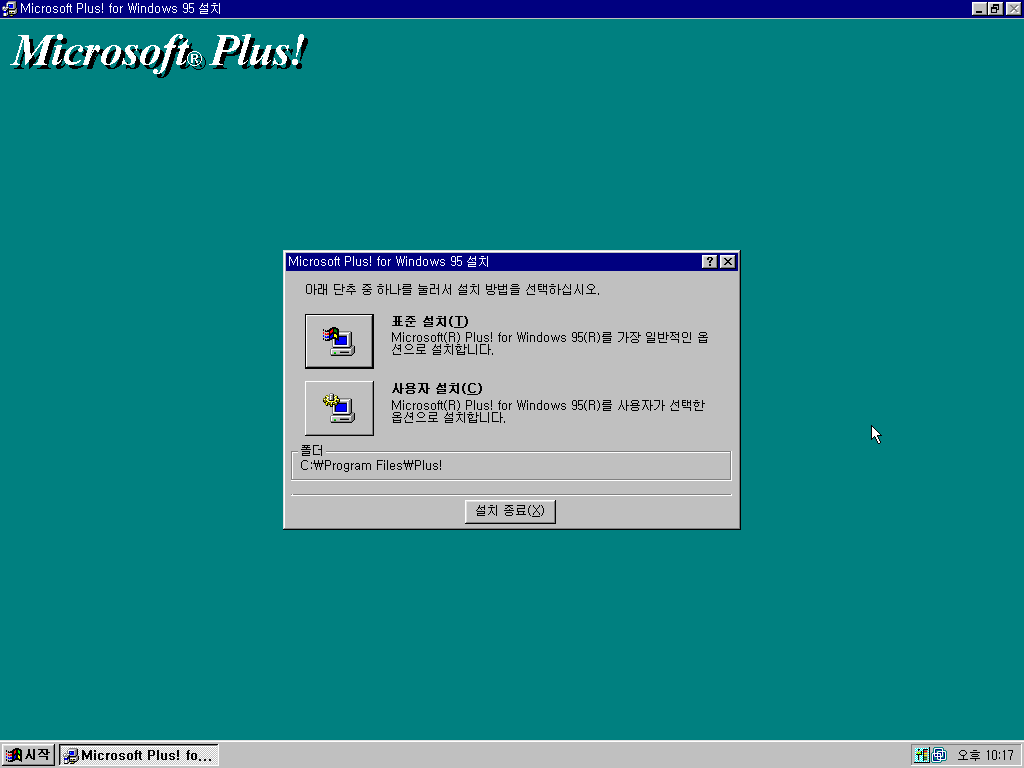Close the main setup window

1013,8
